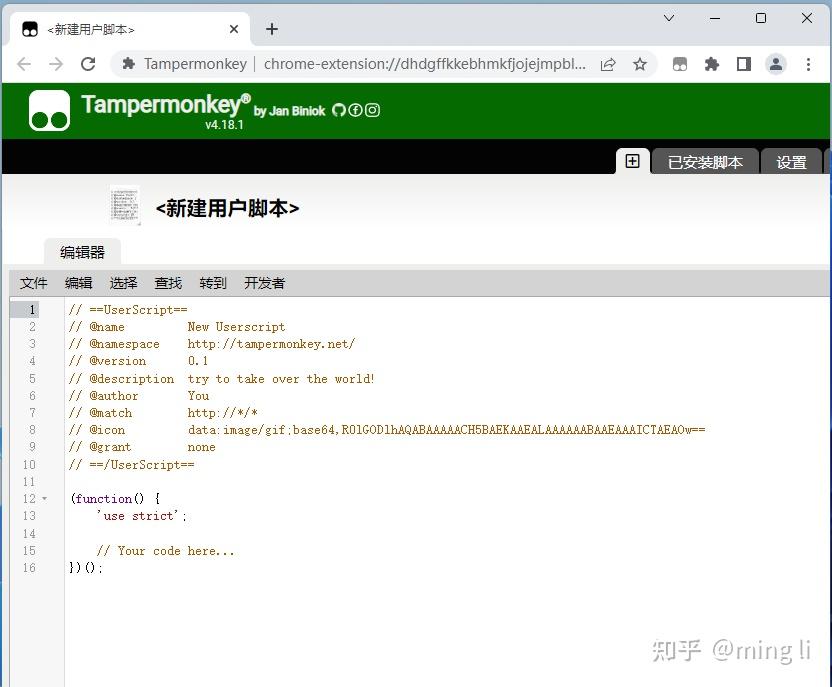The width and height of the screenshot is (832, 687).
Task: Click the page reload icon
Action: [88, 63]
